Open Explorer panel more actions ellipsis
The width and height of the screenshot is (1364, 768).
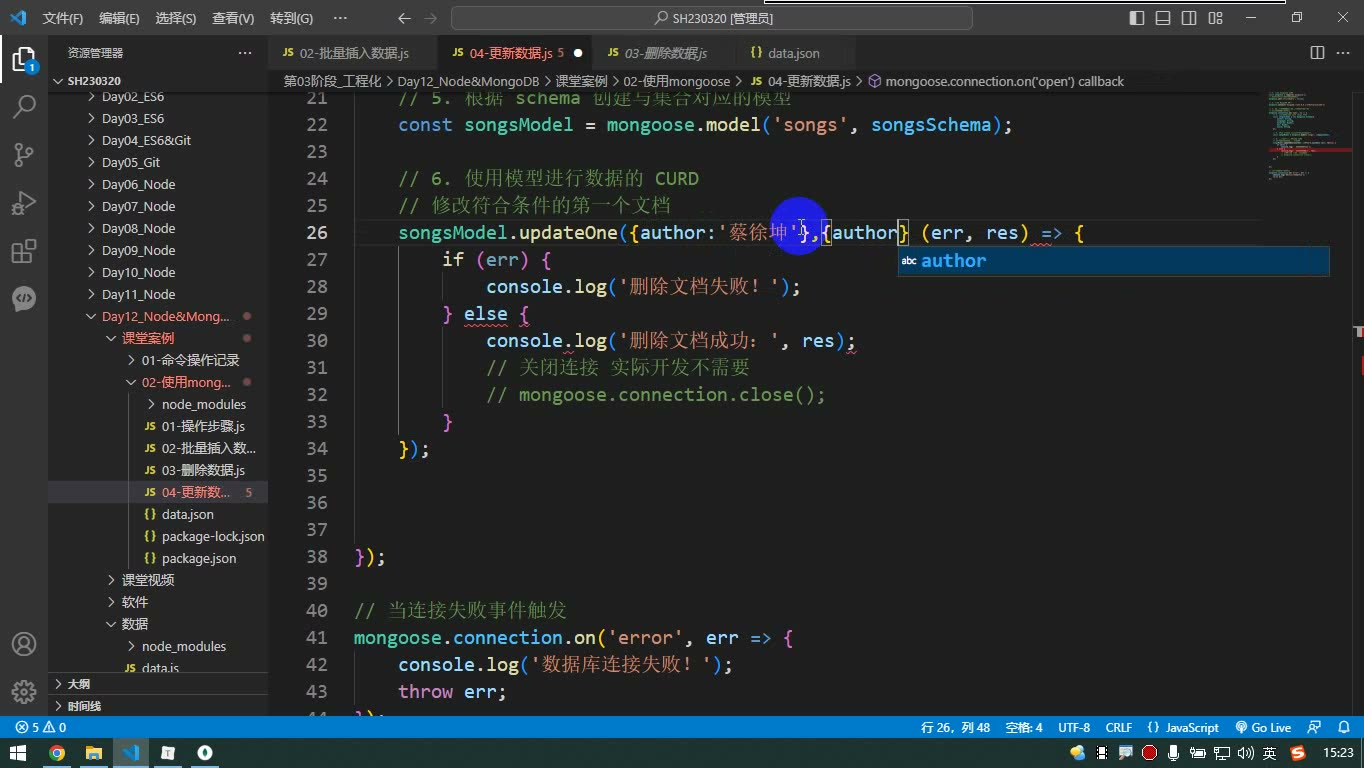(x=245, y=53)
